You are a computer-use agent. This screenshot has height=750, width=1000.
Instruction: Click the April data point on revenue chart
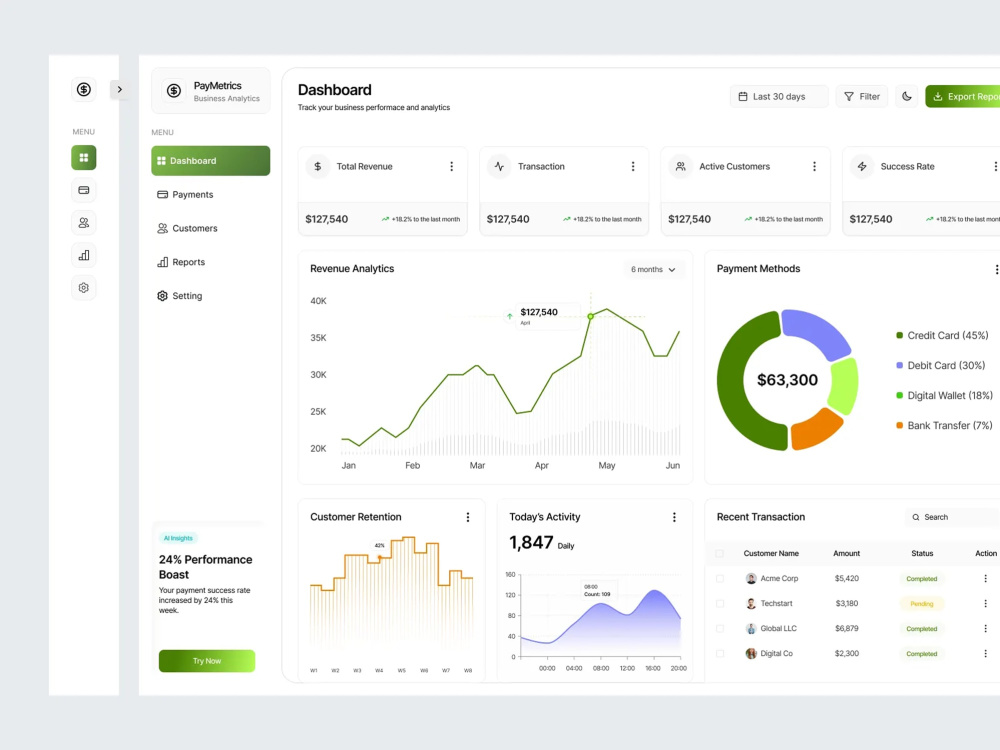click(x=591, y=316)
